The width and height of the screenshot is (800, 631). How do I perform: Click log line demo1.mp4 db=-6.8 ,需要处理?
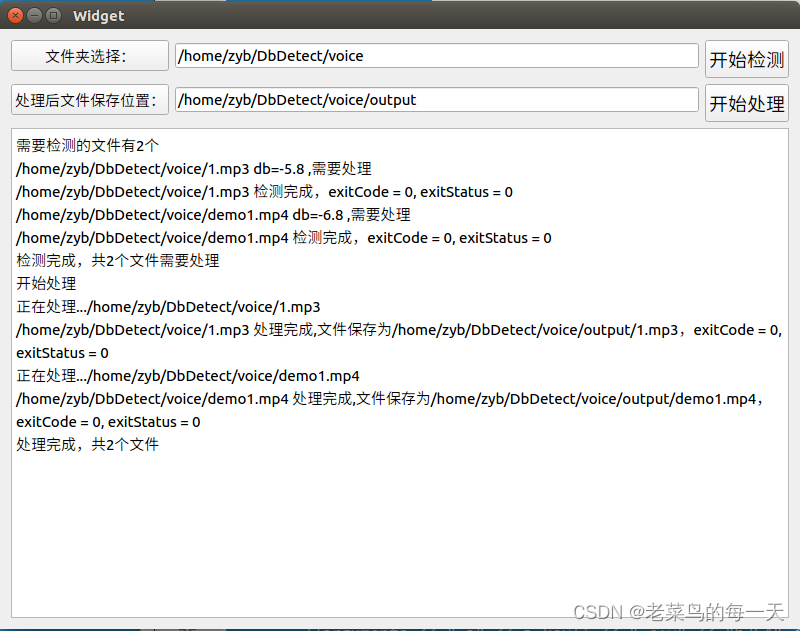tap(213, 215)
